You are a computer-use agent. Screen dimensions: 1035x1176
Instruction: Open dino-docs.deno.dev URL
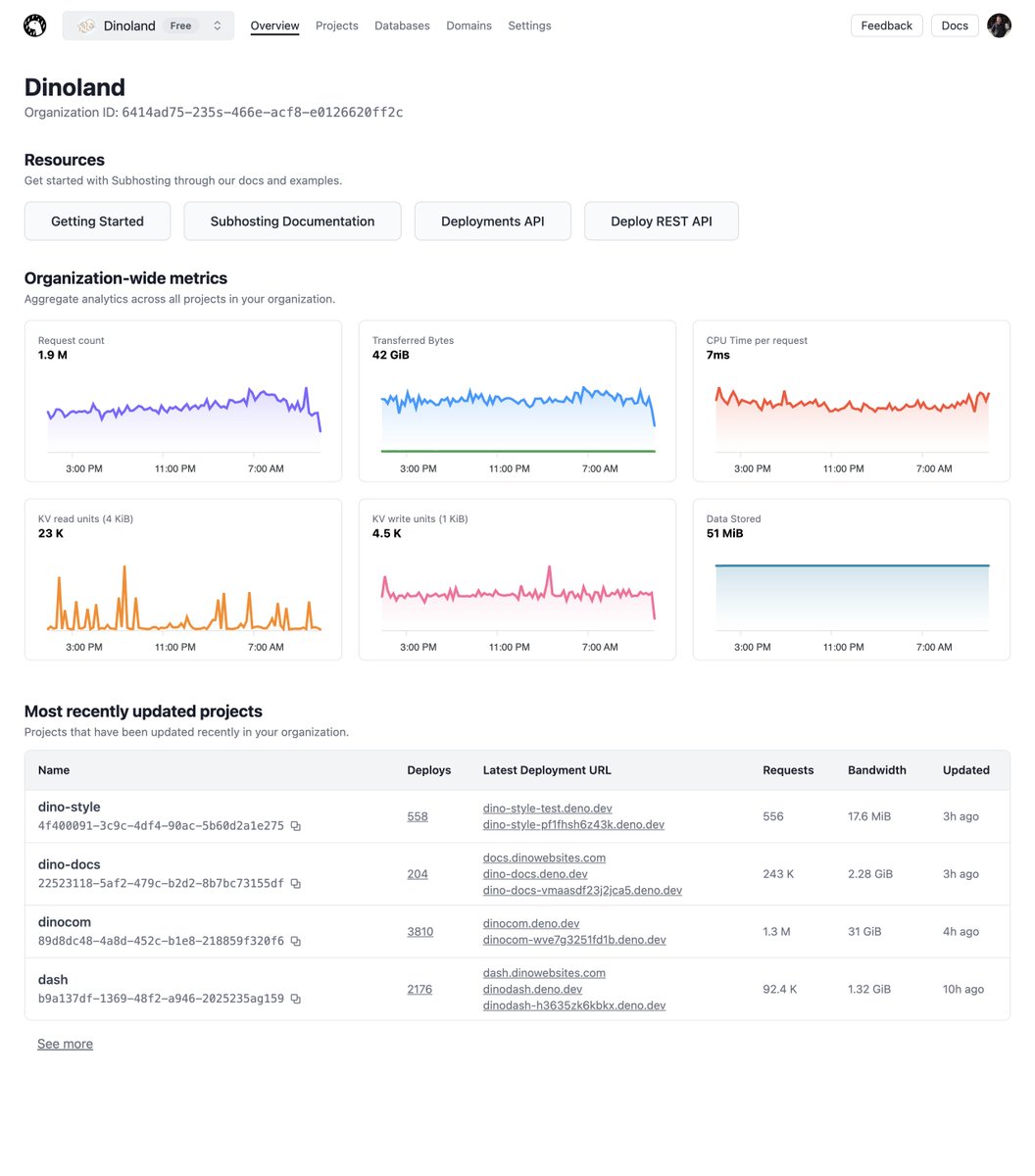click(x=535, y=874)
